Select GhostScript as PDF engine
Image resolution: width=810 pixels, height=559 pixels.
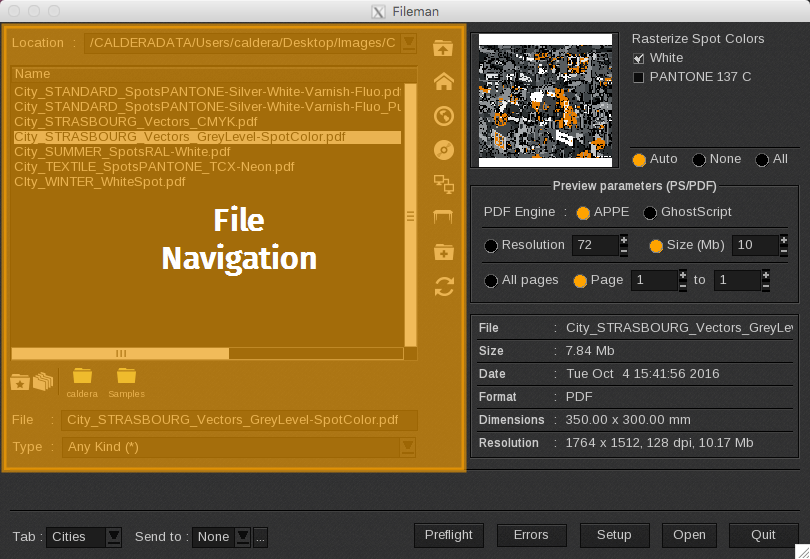tap(650, 213)
